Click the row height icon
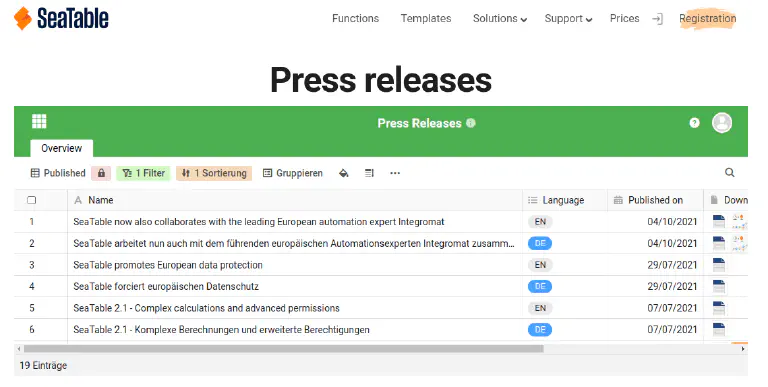768x387 pixels. coord(369,173)
